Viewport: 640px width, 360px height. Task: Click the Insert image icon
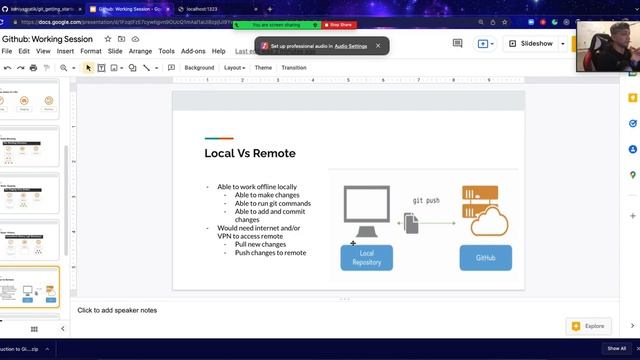coord(114,68)
